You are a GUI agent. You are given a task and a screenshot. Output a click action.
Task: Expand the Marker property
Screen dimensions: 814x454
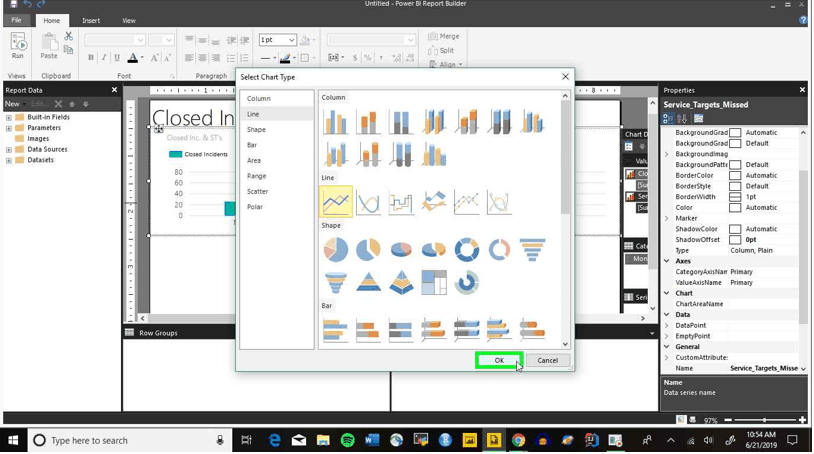(x=667, y=218)
